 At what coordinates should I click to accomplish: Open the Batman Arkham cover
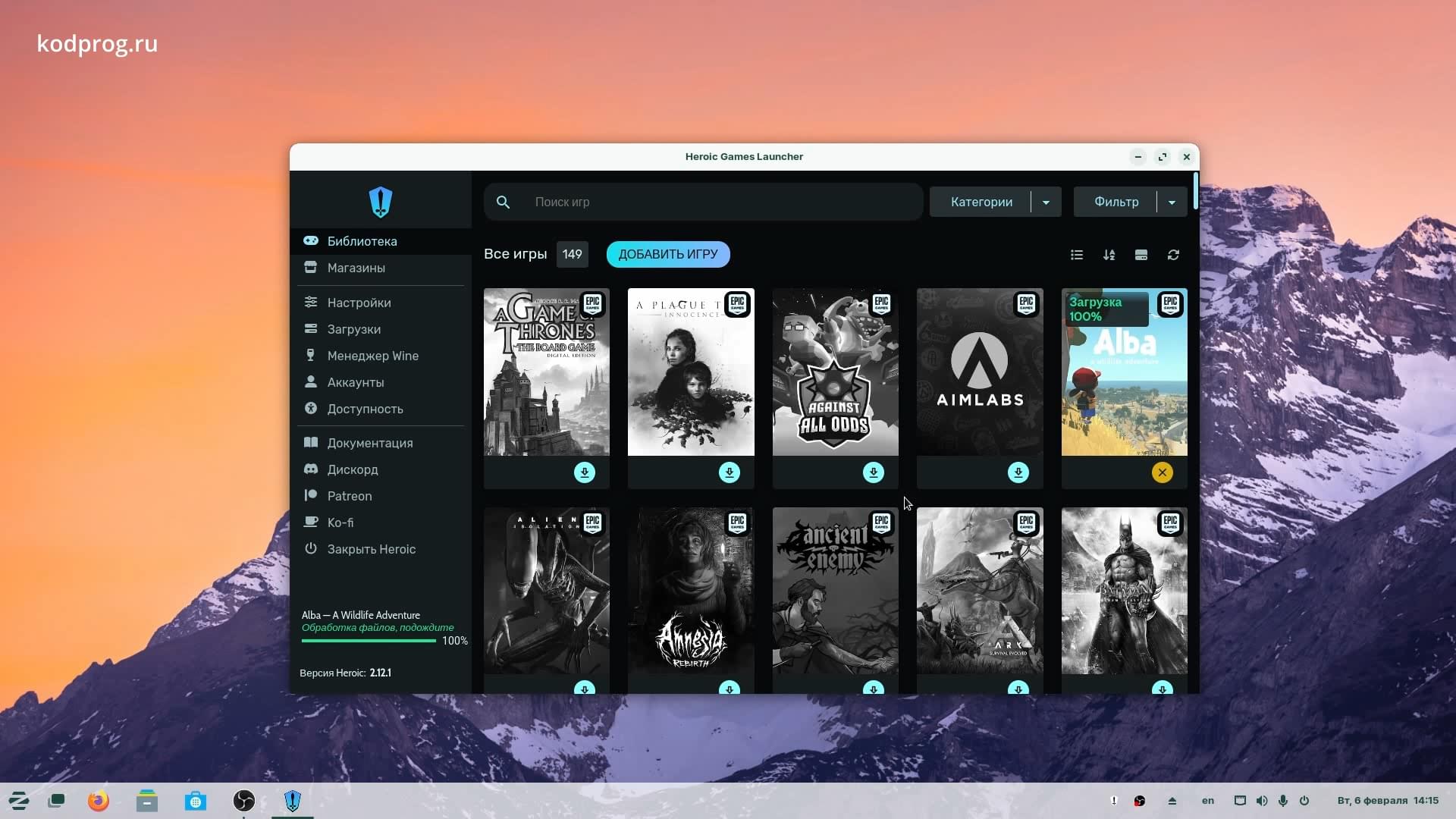(1125, 591)
